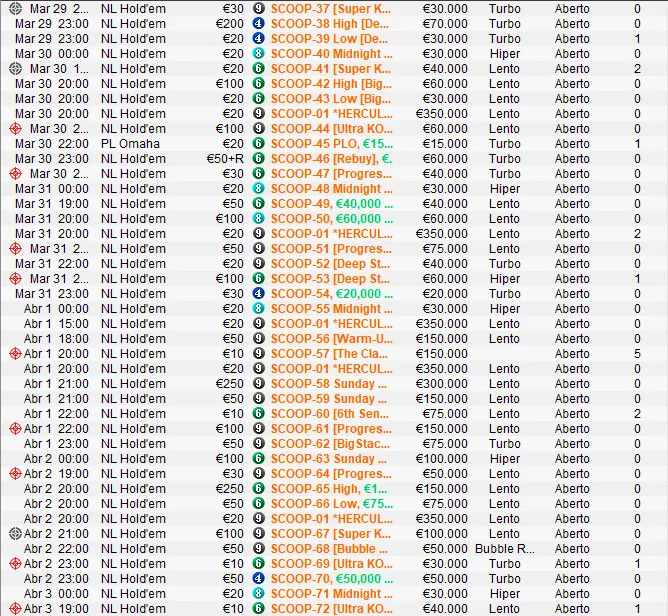Click the grey target icon on SCOOP-41 row
The width and height of the screenshot is (668, 616).
pyautogui.click(x=15, y=68)
